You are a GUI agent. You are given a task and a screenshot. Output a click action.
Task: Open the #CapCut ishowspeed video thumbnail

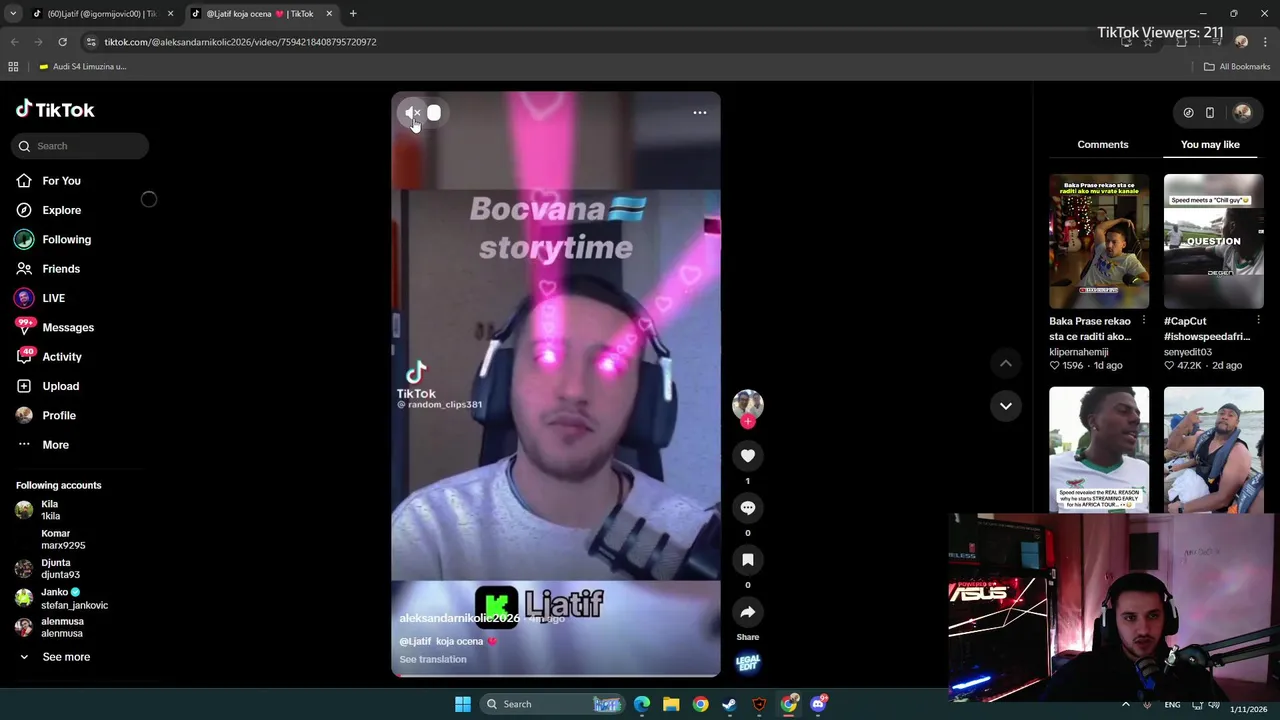(x=1213, y=241)
